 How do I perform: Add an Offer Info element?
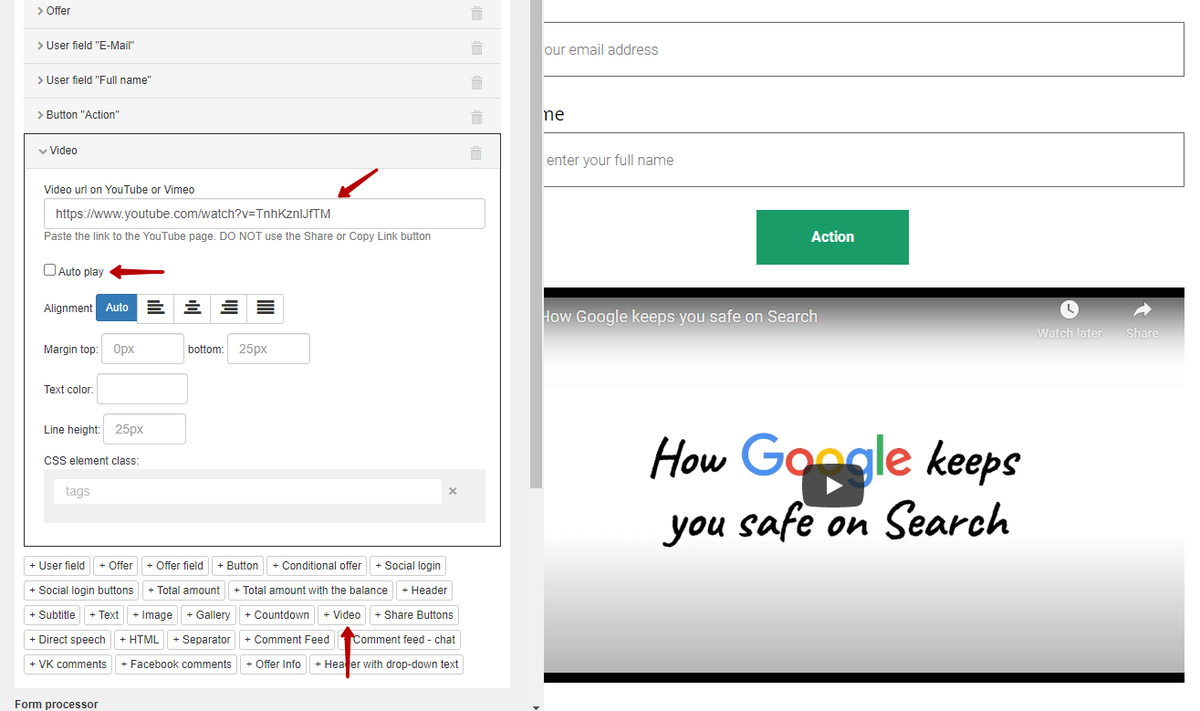(273, 664)
